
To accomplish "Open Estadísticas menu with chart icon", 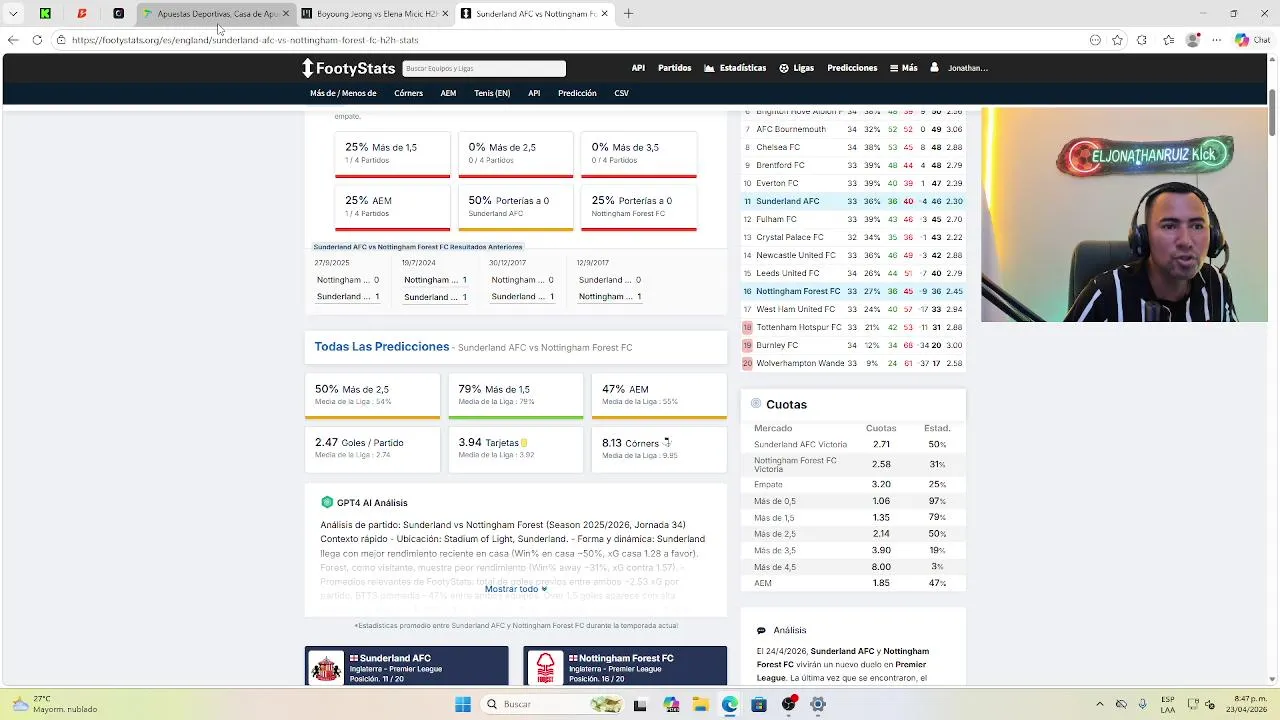I will pos(735,68).
